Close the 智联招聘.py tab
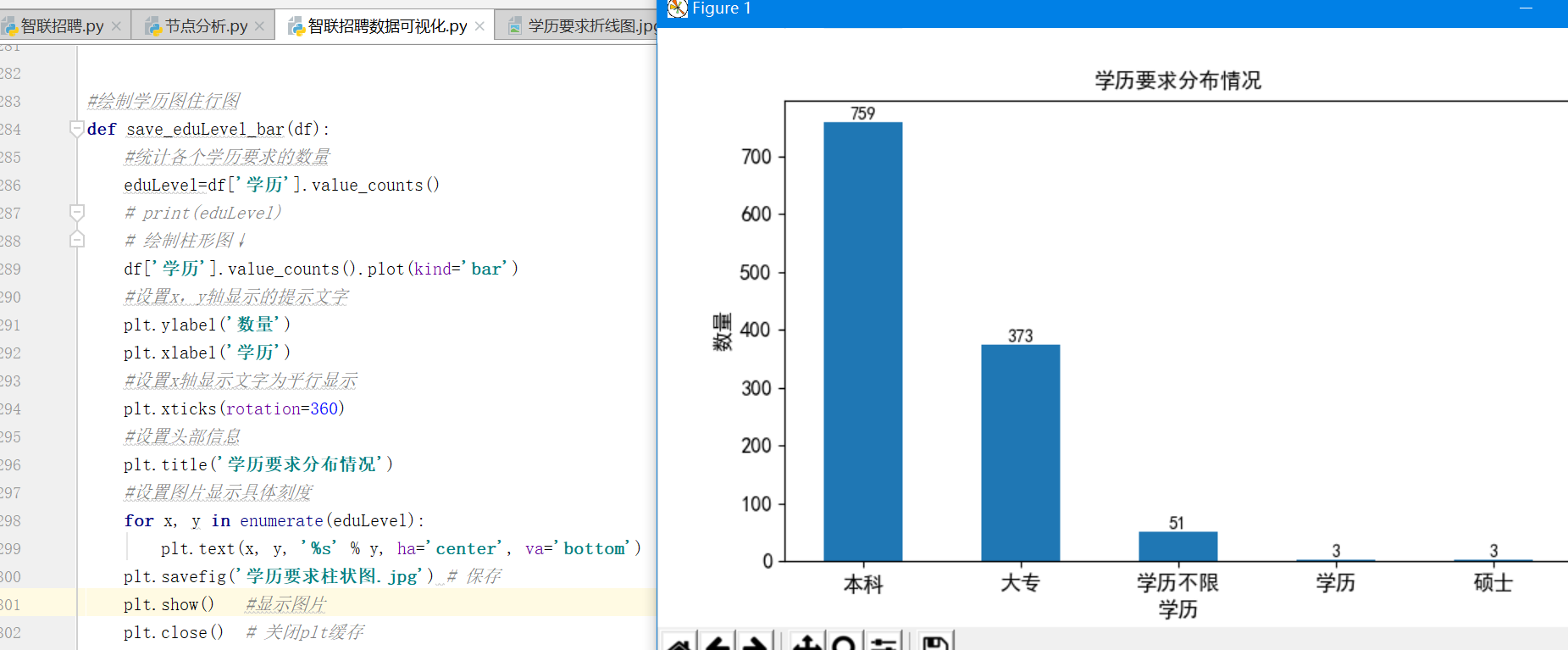Screen dimensions: 1568x650 click(116, 26)
